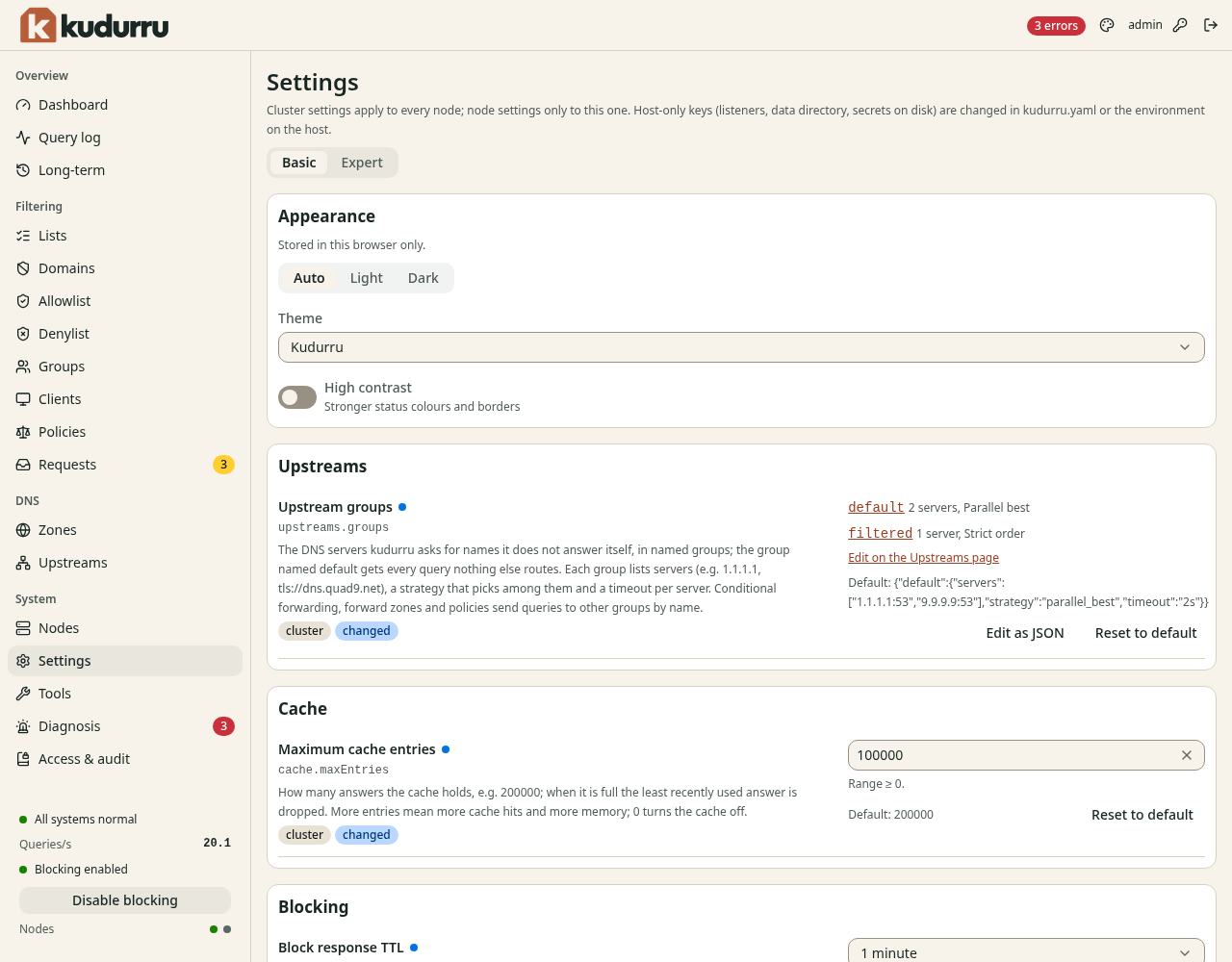Open Requests with 3 pending
The height and width of the screenshot is (962, 1232).
125,465
